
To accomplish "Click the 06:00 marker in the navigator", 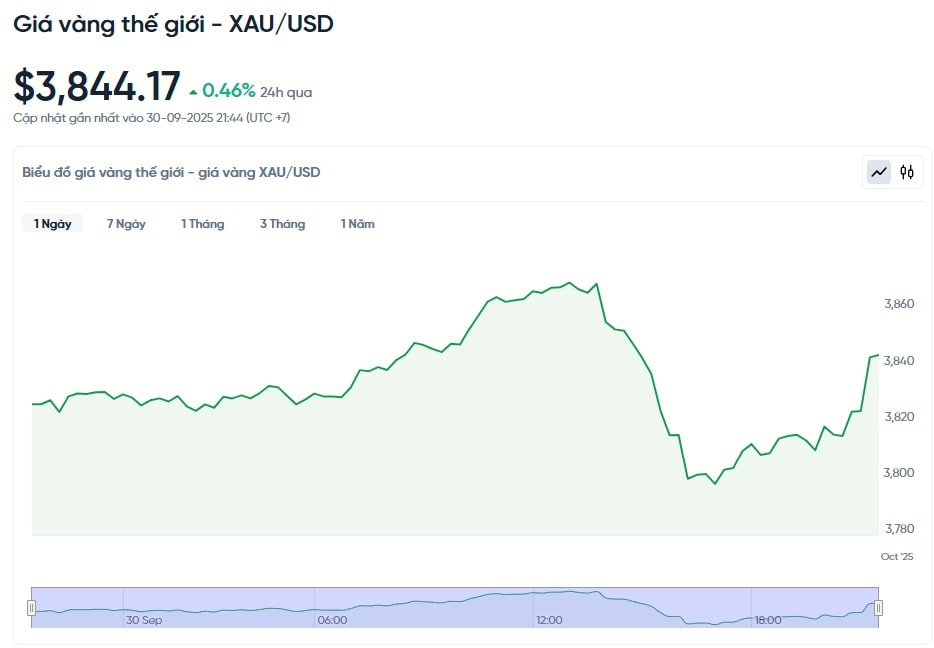I will point(332,620).
